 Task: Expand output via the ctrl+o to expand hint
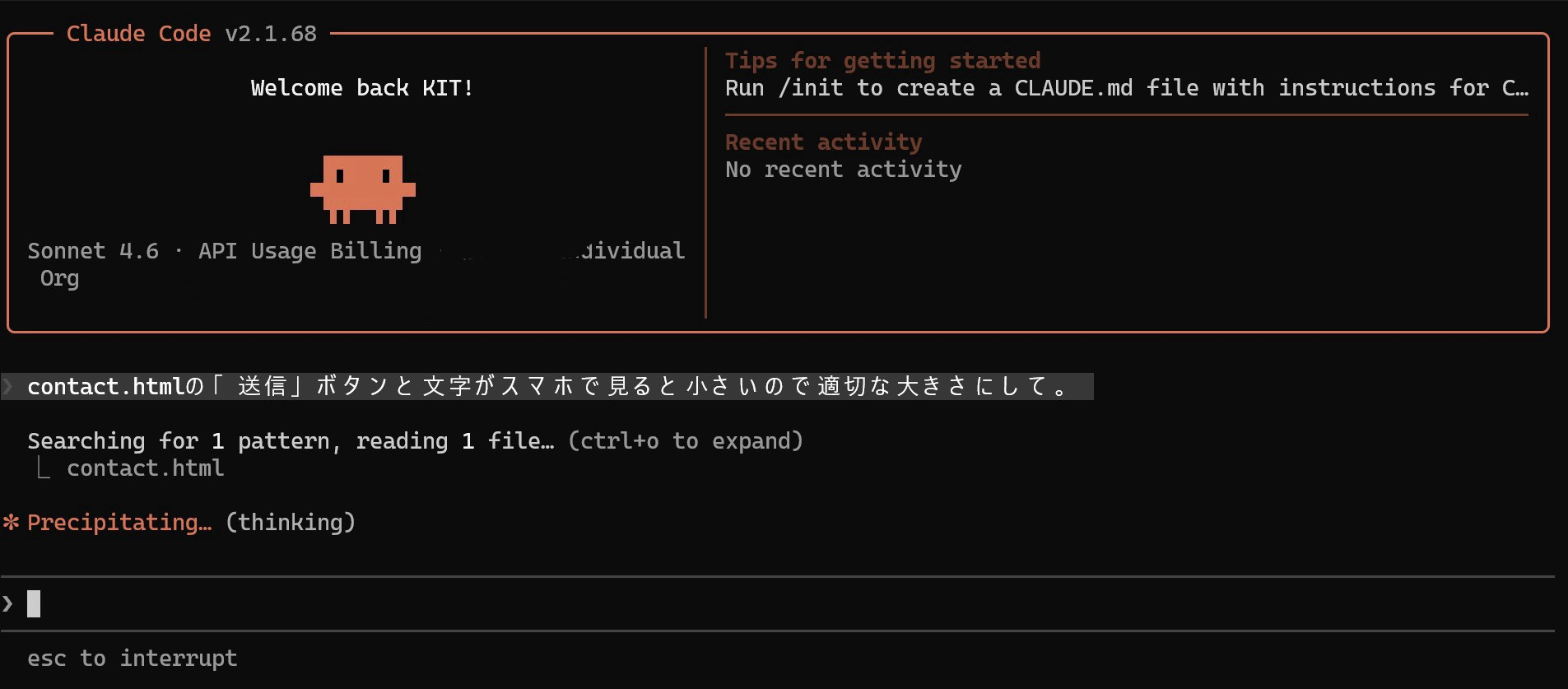point(686,441)
